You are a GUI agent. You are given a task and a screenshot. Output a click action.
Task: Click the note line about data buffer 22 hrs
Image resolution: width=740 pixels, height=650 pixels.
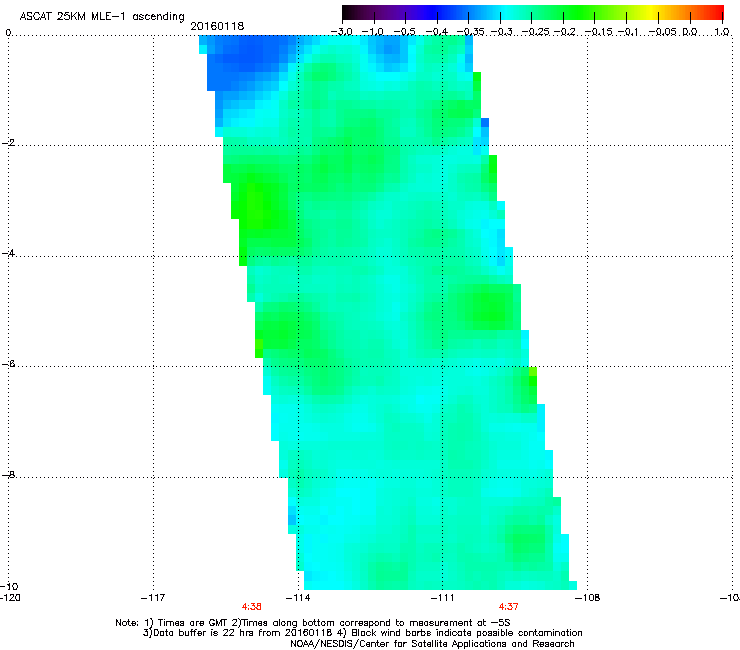pos(362,633)
